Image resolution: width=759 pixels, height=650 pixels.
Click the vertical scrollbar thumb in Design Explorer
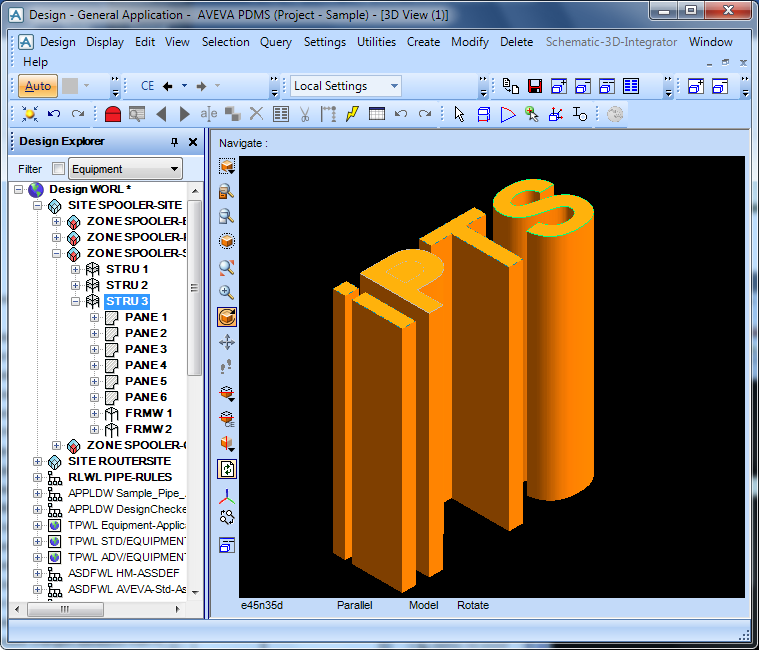pos(195,287)
